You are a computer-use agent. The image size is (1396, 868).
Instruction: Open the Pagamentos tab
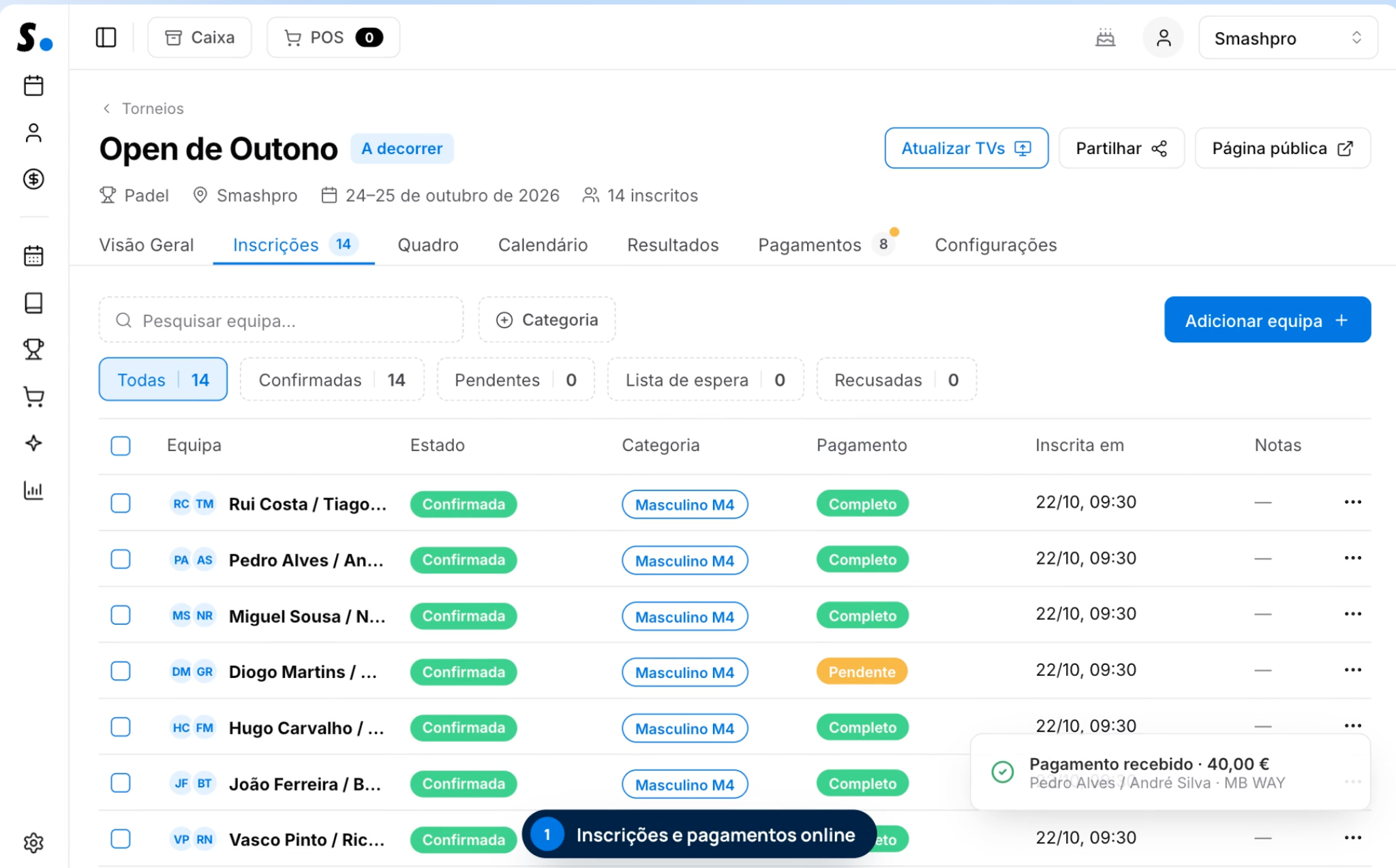[828, 245]
